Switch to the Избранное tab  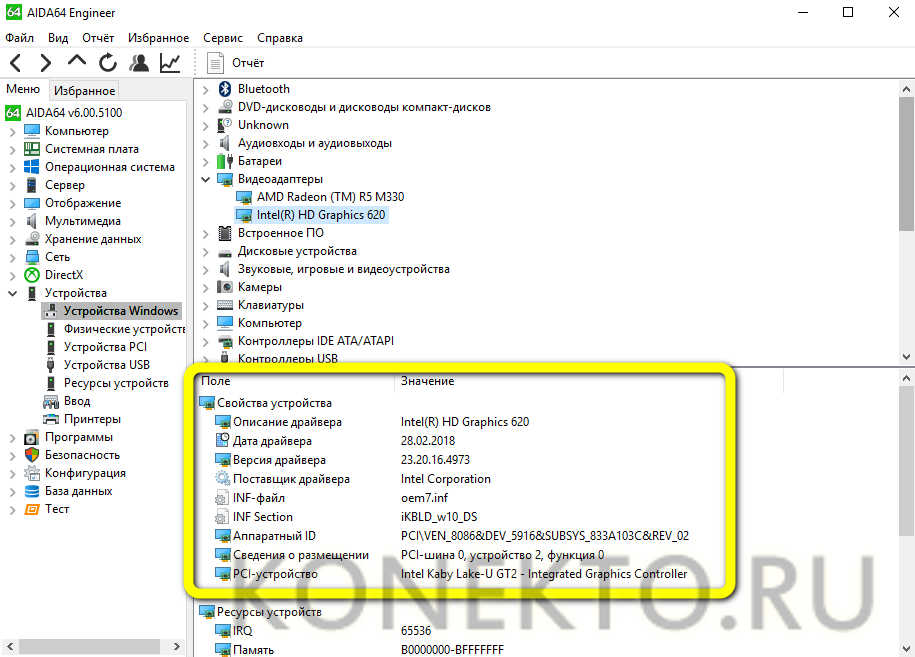point(84,90)
